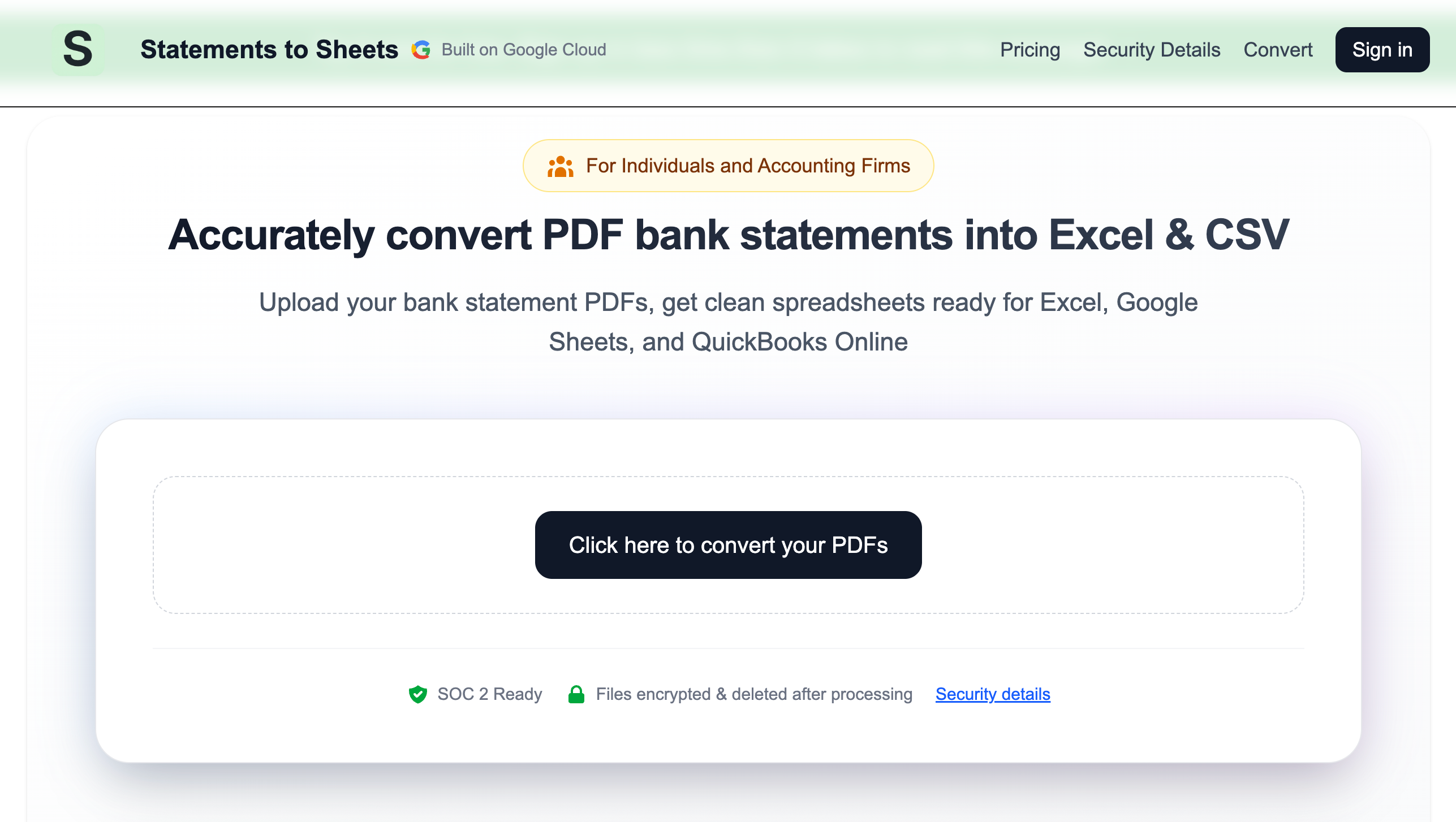1456x822 pixels.
Task: Click the green SOC 2 shield icon
Action: click(x=418, y=694)
